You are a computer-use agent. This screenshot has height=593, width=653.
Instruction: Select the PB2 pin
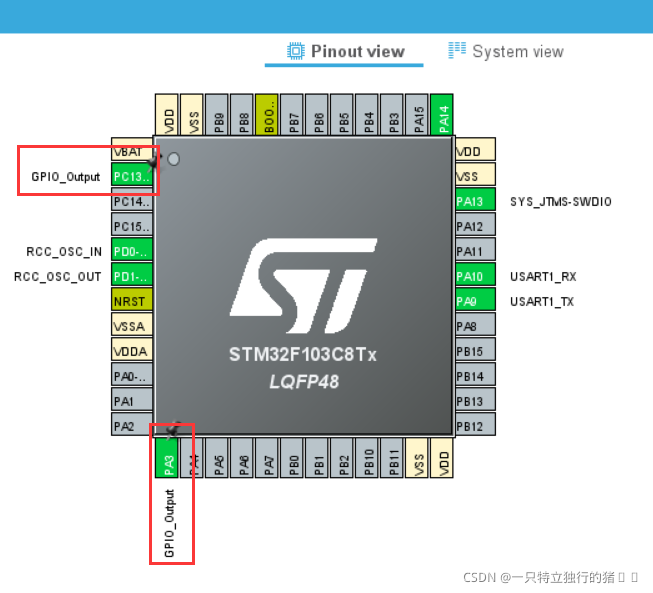[x=341, y=458]
